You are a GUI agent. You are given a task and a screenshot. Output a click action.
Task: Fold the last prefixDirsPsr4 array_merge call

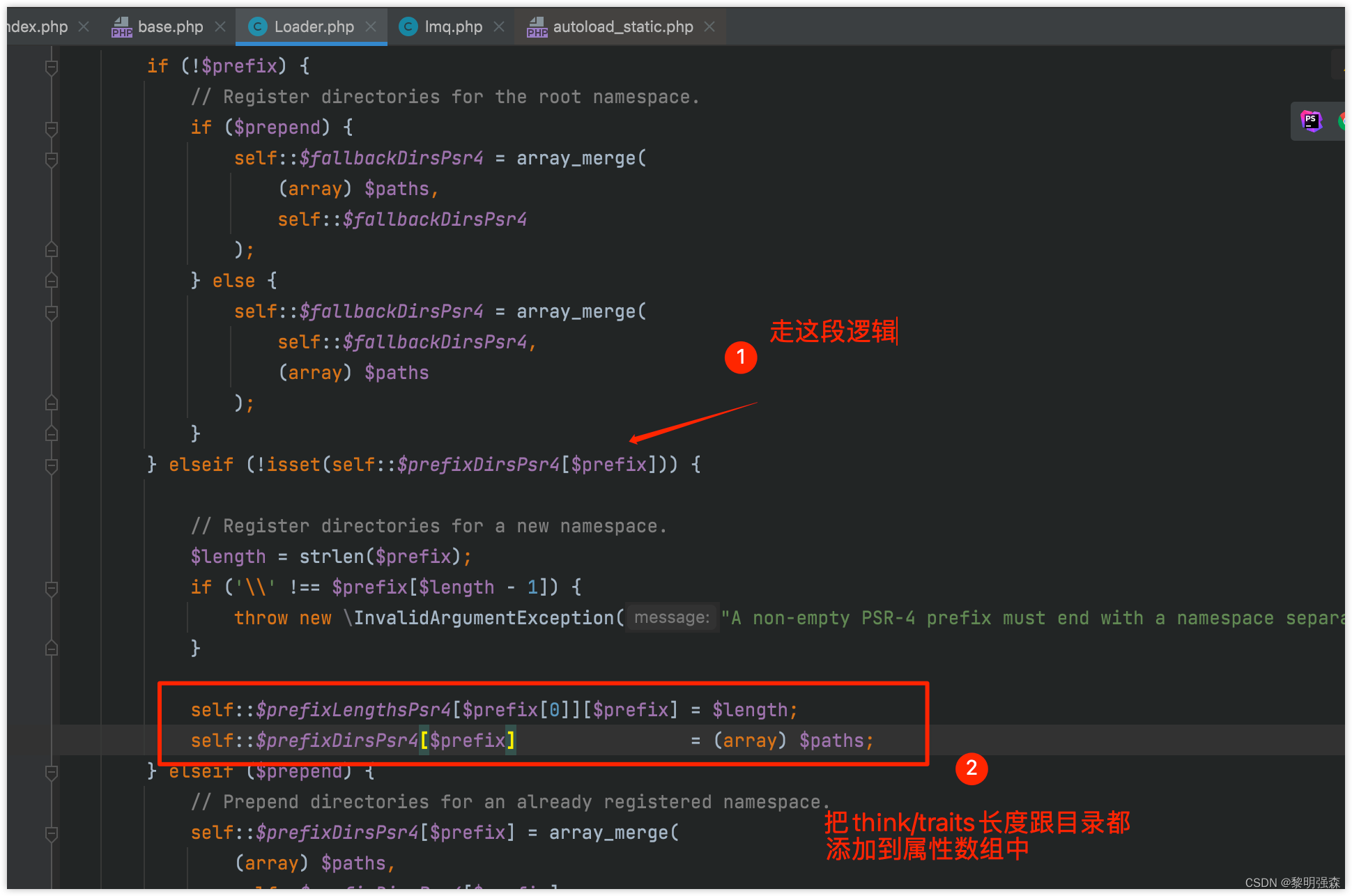coord(51,833)
